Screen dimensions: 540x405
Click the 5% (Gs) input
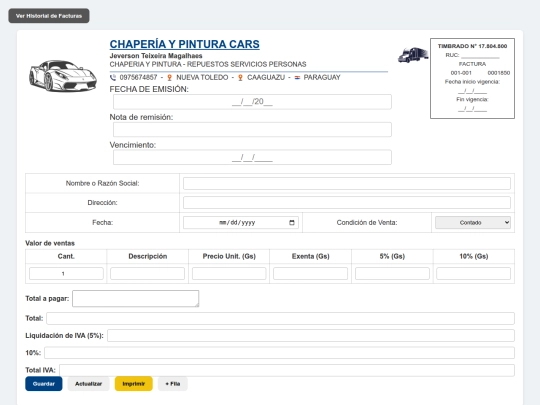coord(392,273)
